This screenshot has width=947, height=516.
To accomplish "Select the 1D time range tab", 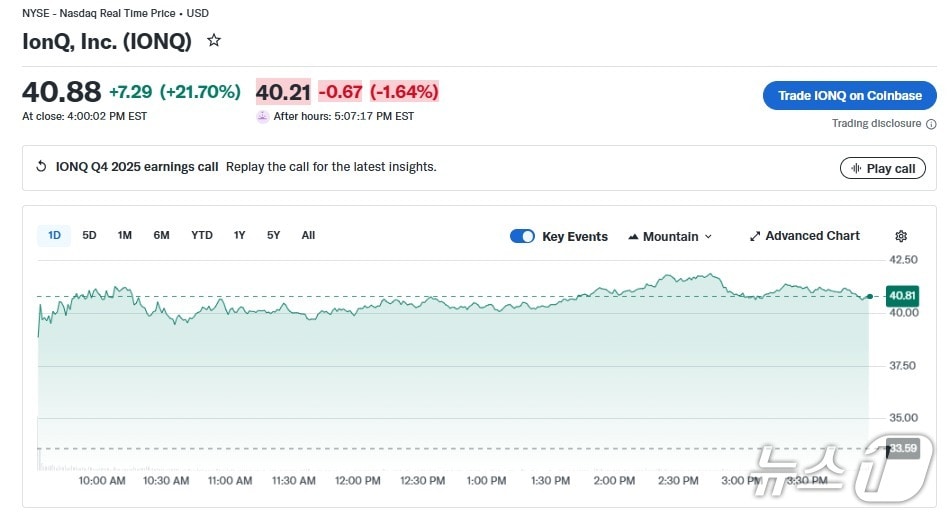I will [54, 235].
